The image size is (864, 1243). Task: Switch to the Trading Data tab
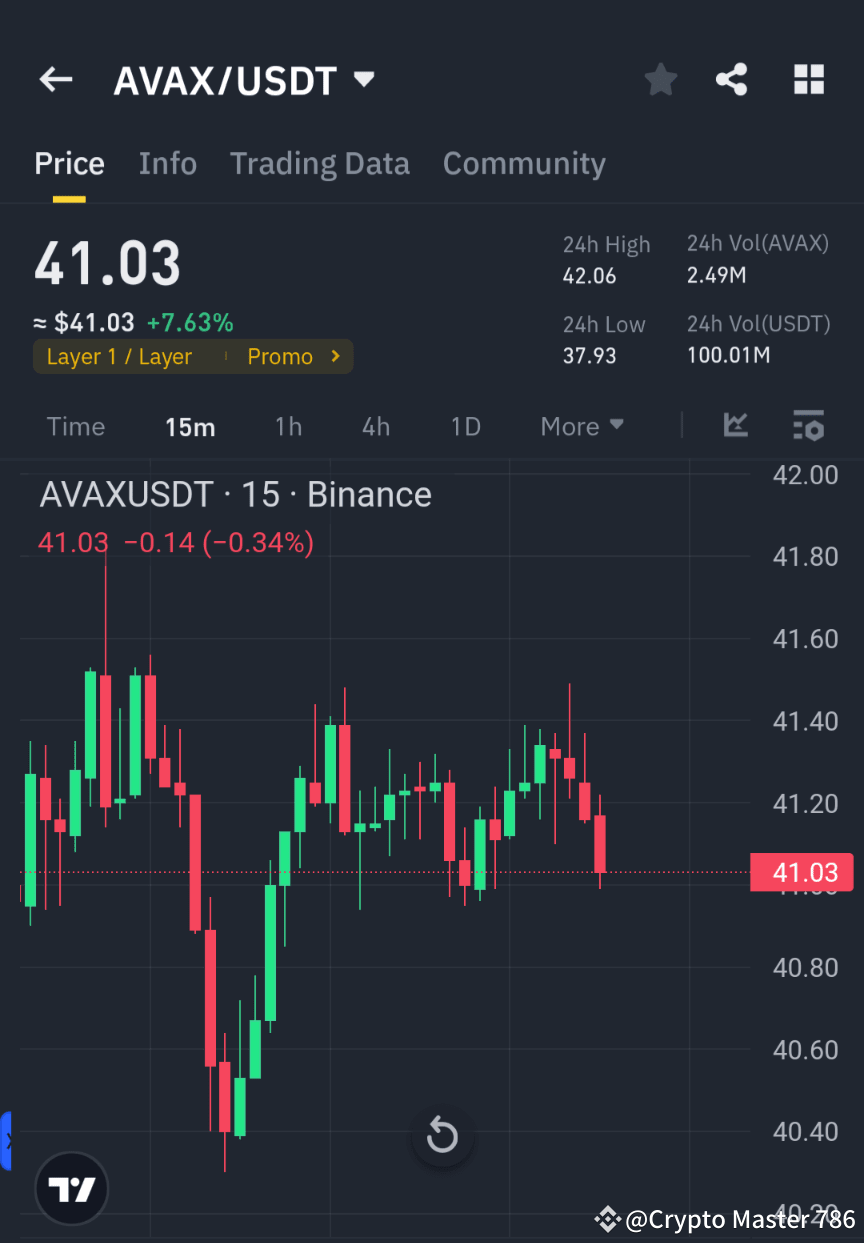[x=320, y=163]
